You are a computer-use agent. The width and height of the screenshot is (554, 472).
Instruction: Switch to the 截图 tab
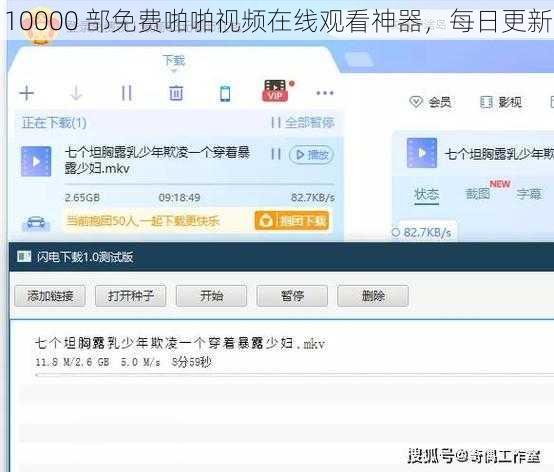[478, 194]
